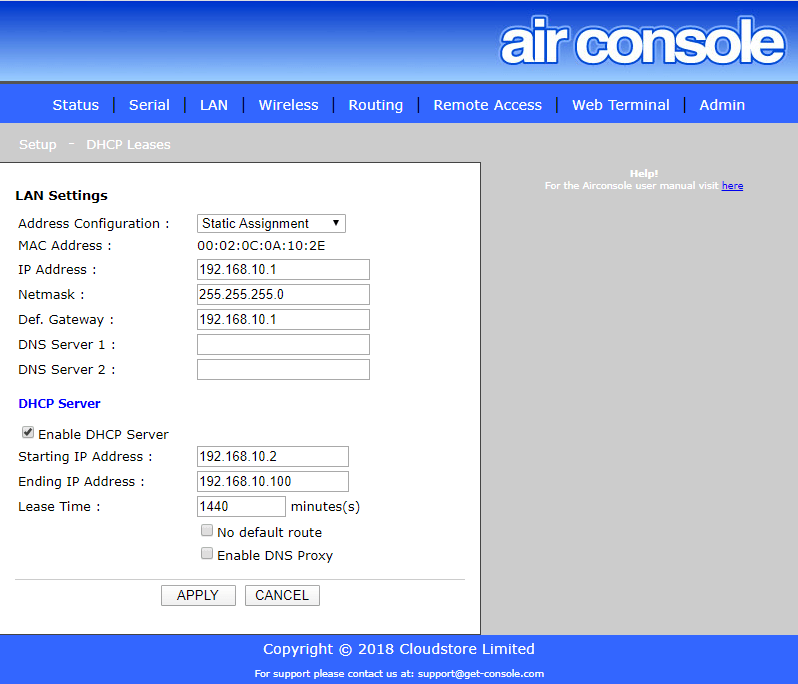
Task: Open the LAN menu
Action: [214, 105]
